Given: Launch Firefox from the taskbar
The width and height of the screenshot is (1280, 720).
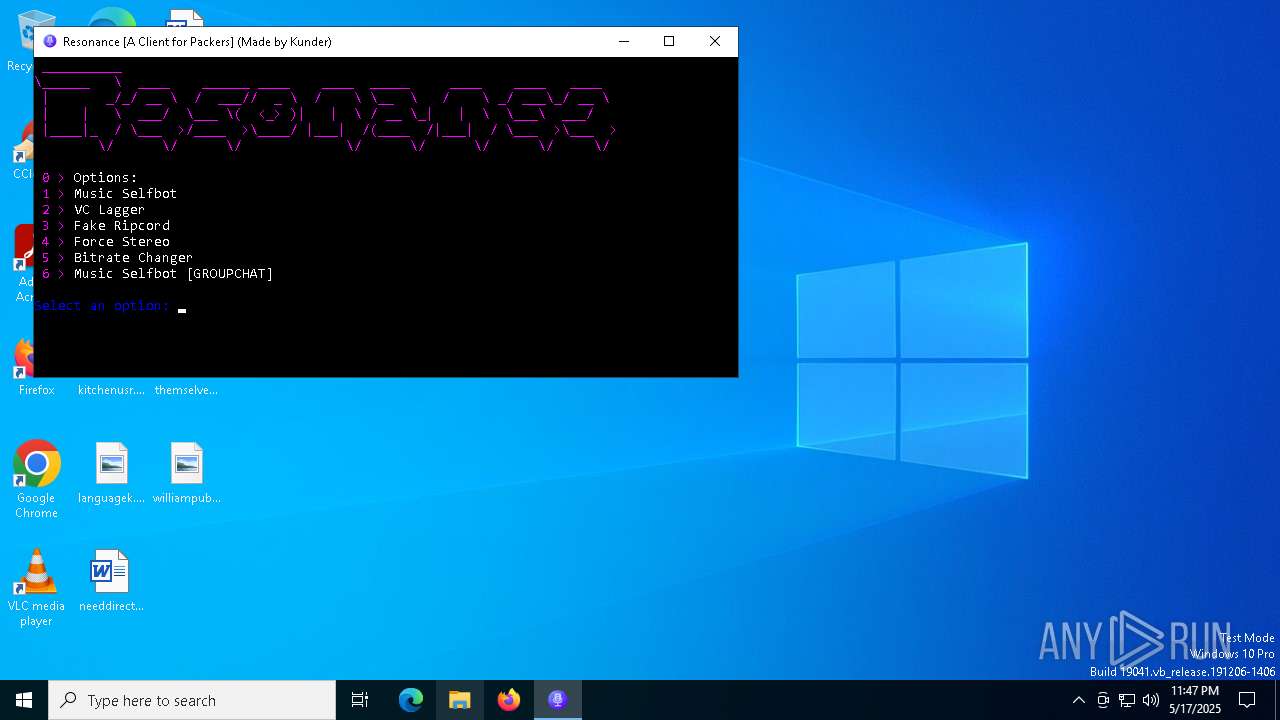Looking at the screenshot, I should pyautogui.click(x=509, y=700).
